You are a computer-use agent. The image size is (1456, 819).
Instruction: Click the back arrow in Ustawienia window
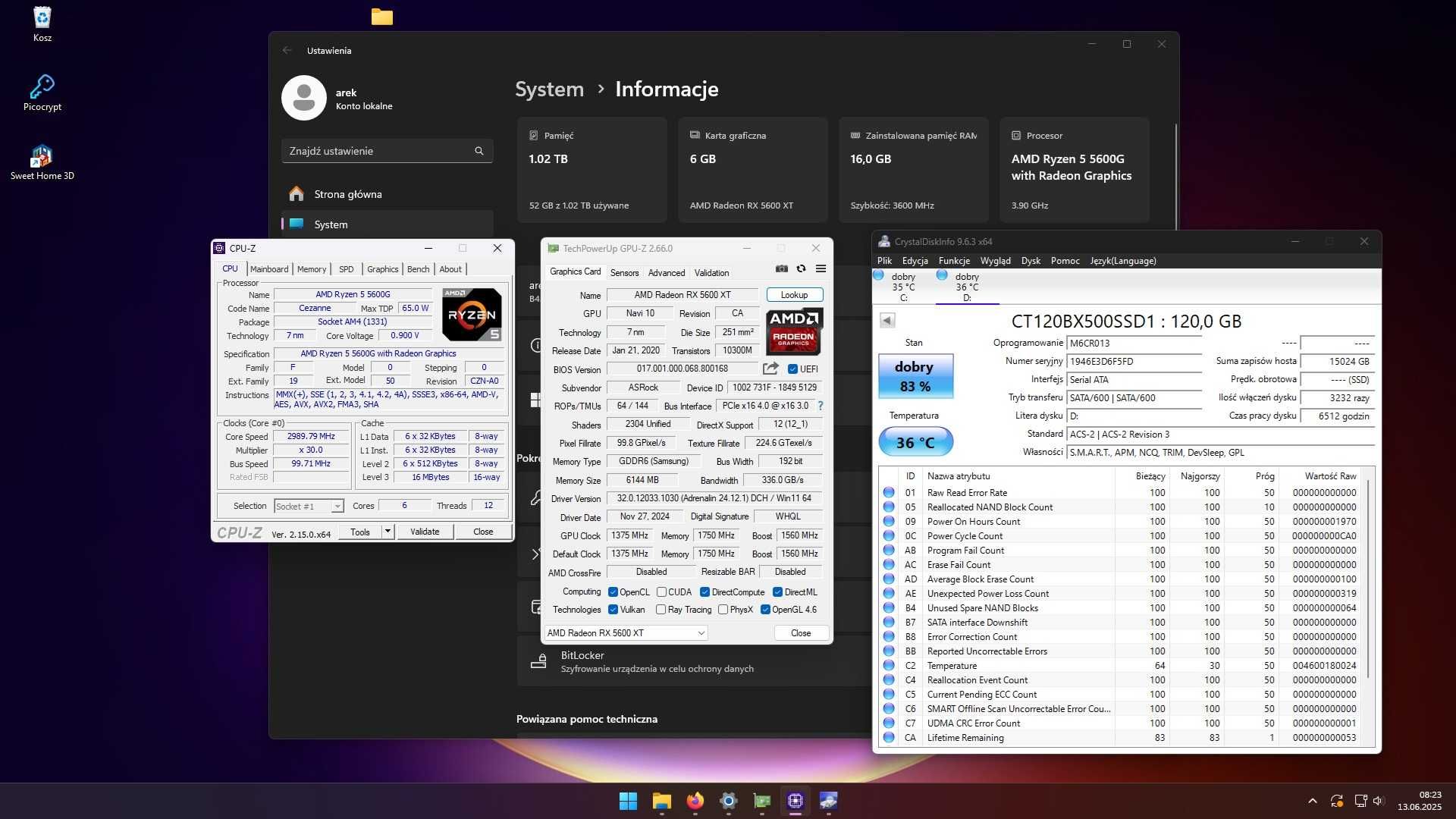[287, 51]
